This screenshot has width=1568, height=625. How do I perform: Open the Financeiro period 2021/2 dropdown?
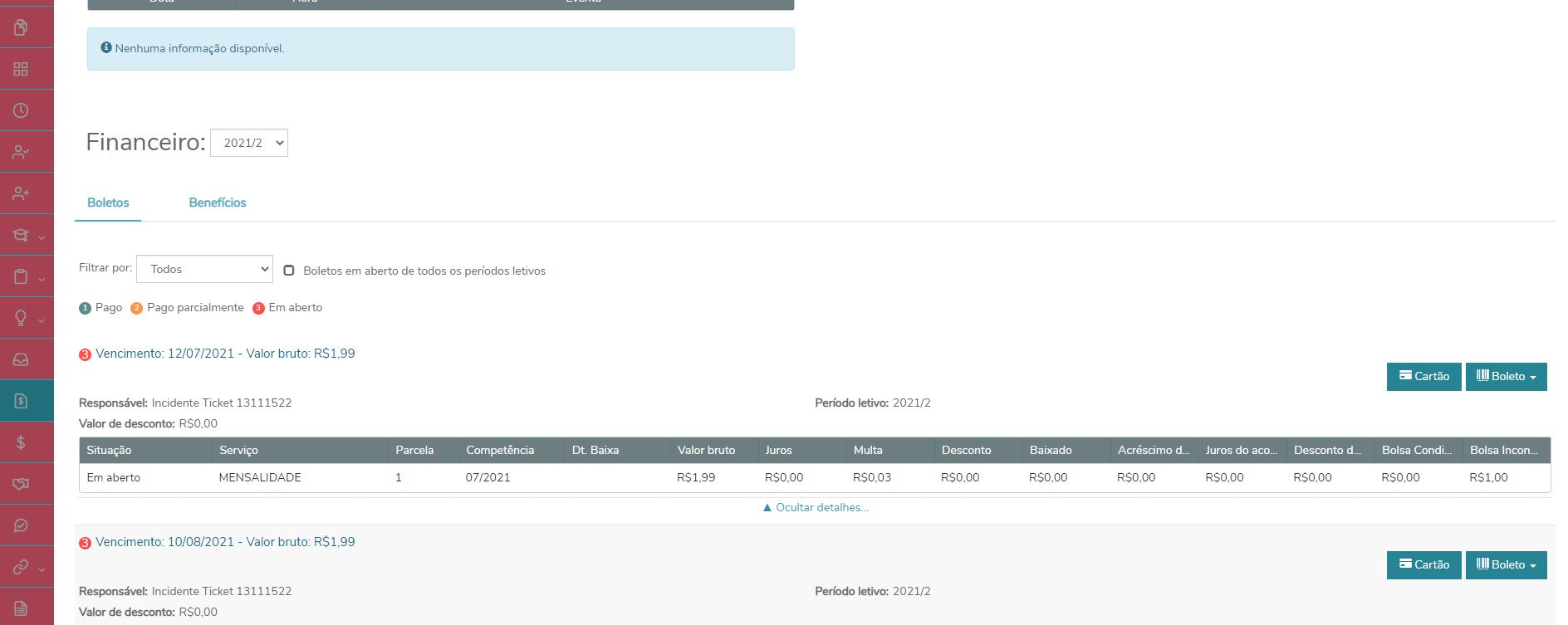(x=249, y=143)
